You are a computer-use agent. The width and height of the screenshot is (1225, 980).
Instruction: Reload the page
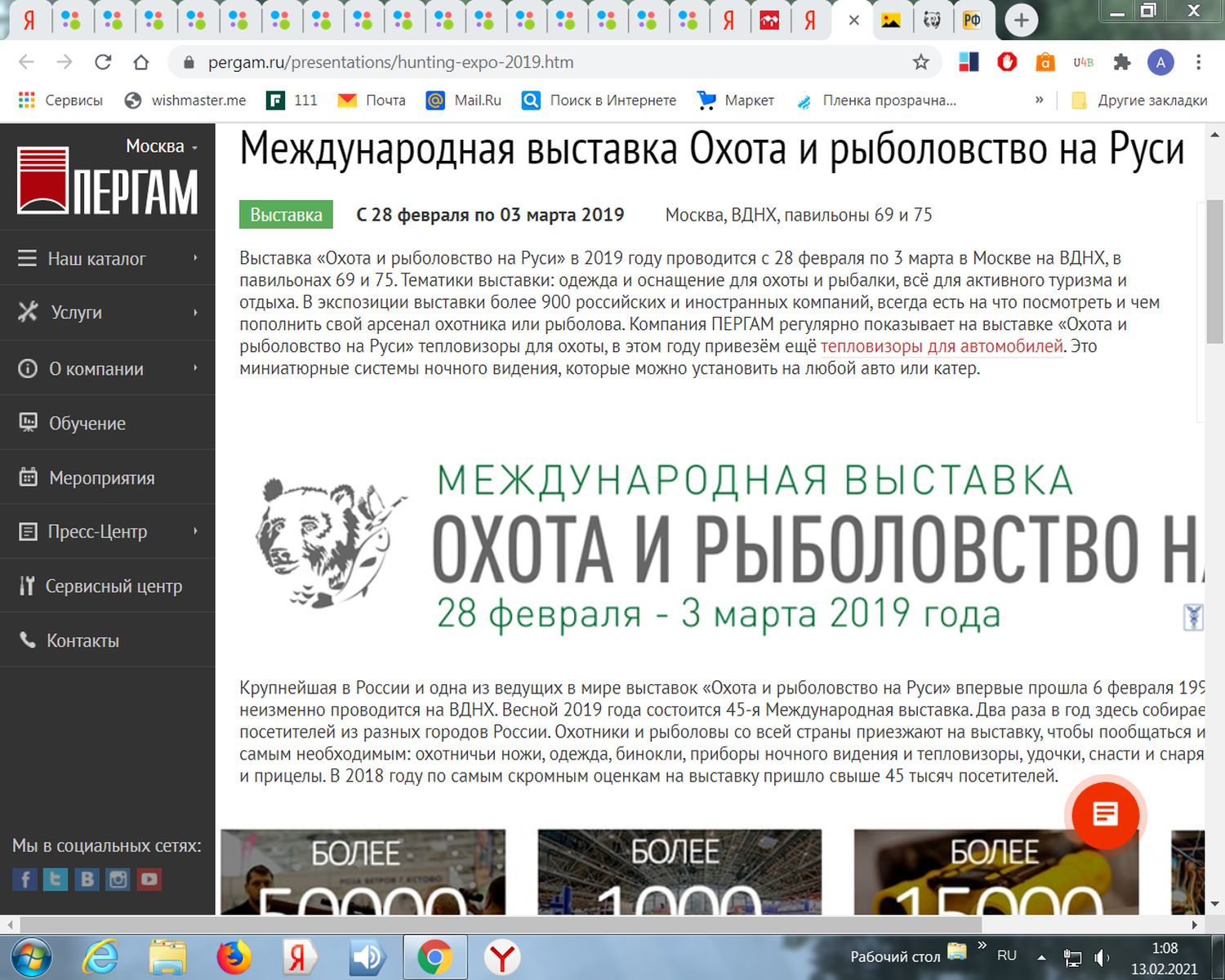pyautogui.click(x=103, y=62)
